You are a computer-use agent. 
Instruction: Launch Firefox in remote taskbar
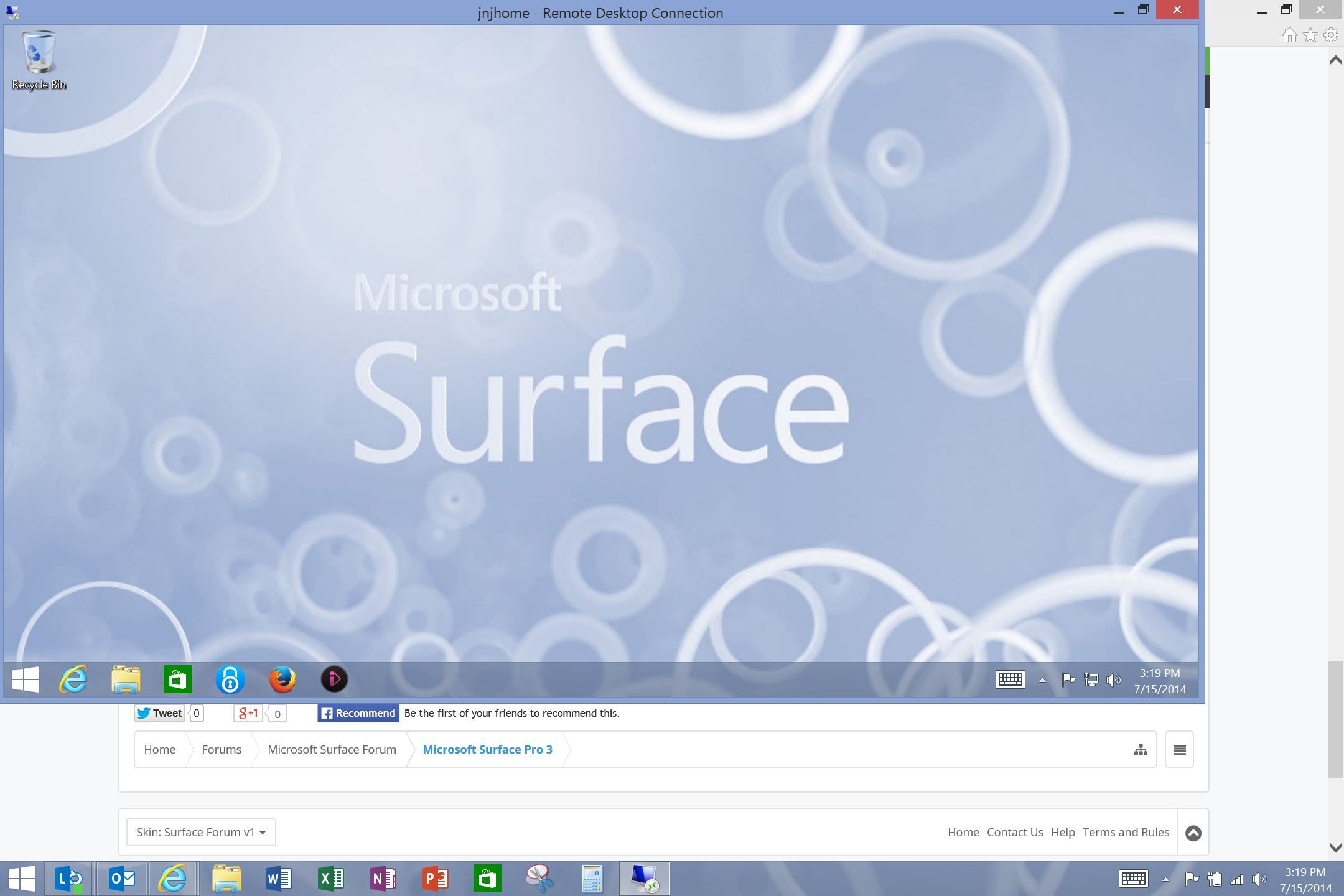point(282,679)
